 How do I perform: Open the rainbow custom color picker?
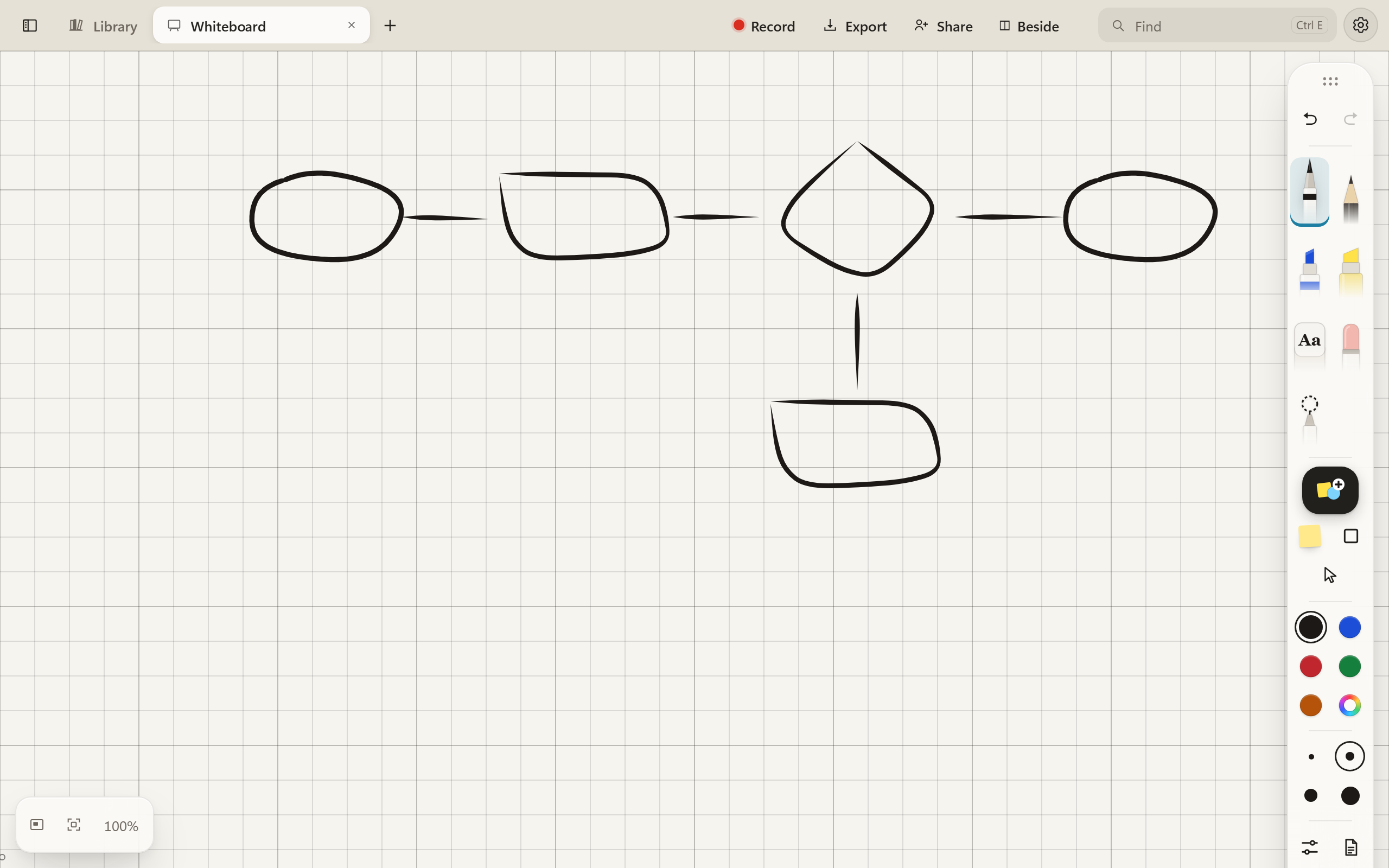coord(1350,706)
